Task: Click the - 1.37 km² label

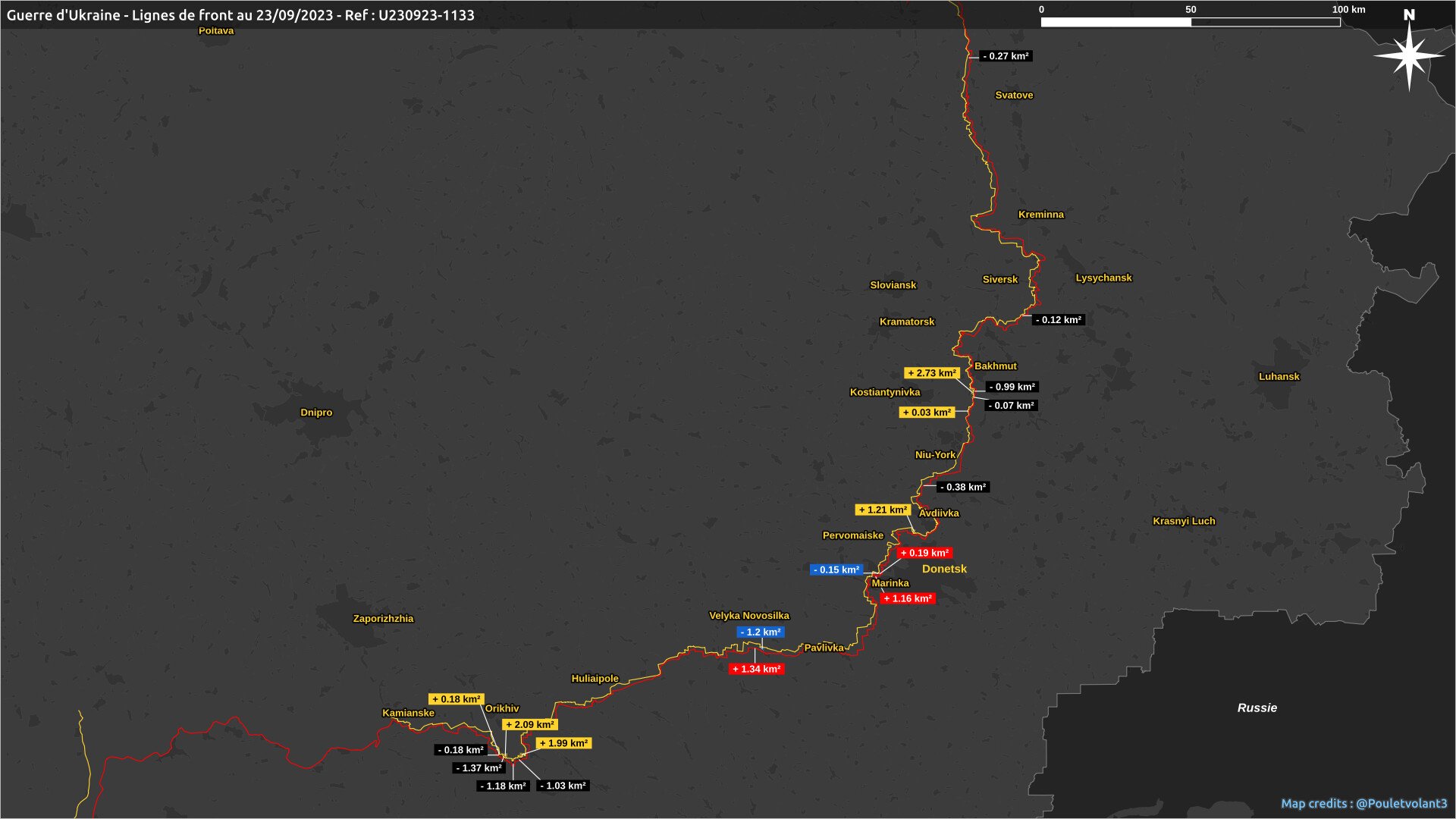Action: [479, 768]
